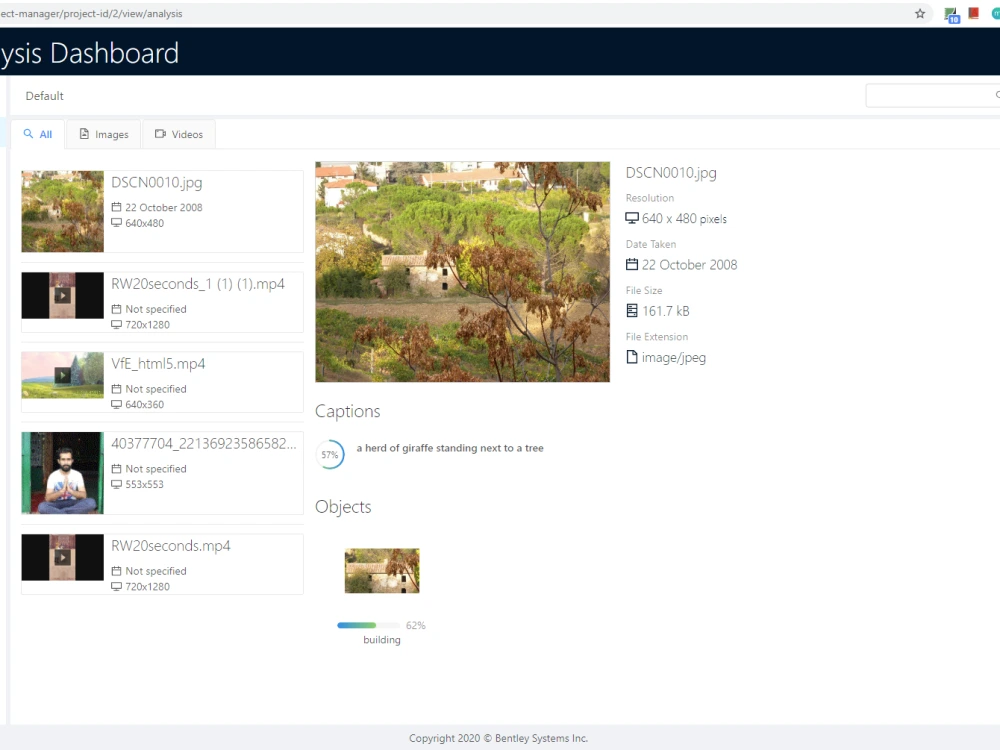
Task: Click the 62% building confidence bar
Action: 368,624
